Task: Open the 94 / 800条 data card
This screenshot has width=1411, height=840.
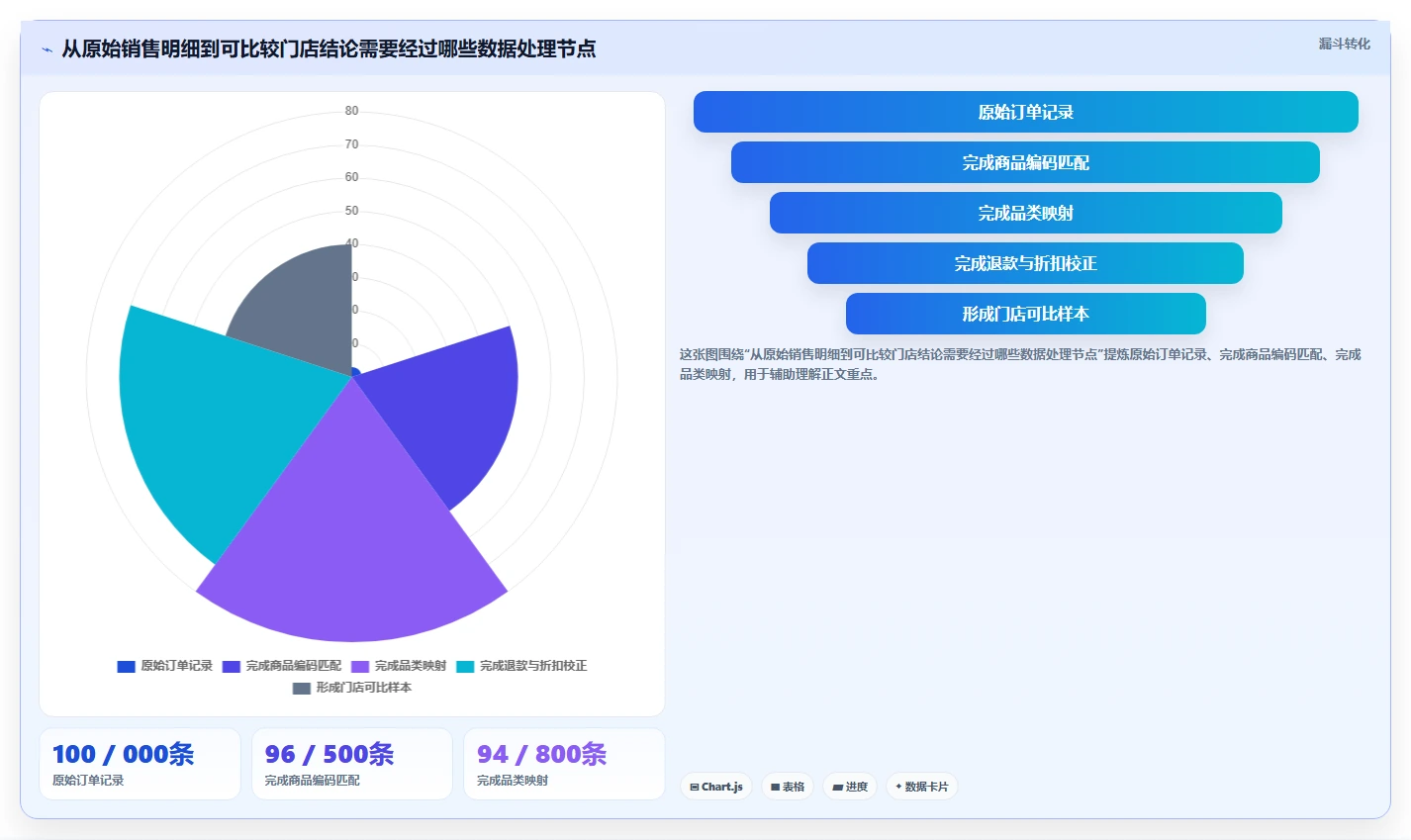Action: click(564, 764)
